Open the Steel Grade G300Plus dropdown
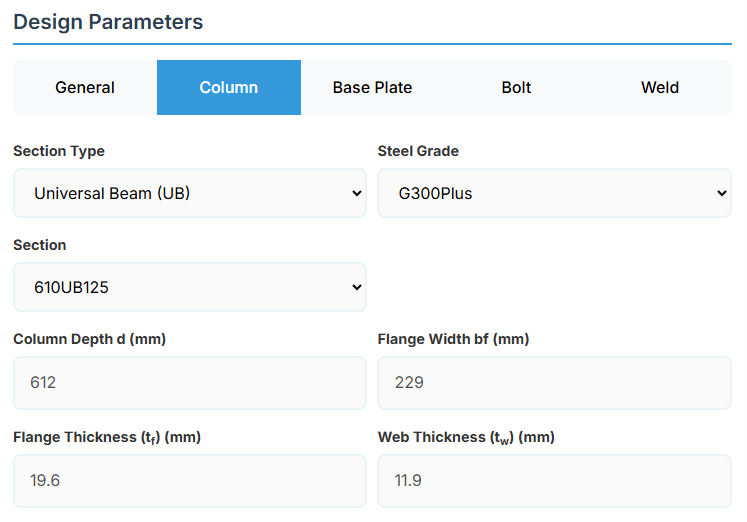 tap(554, 193)
